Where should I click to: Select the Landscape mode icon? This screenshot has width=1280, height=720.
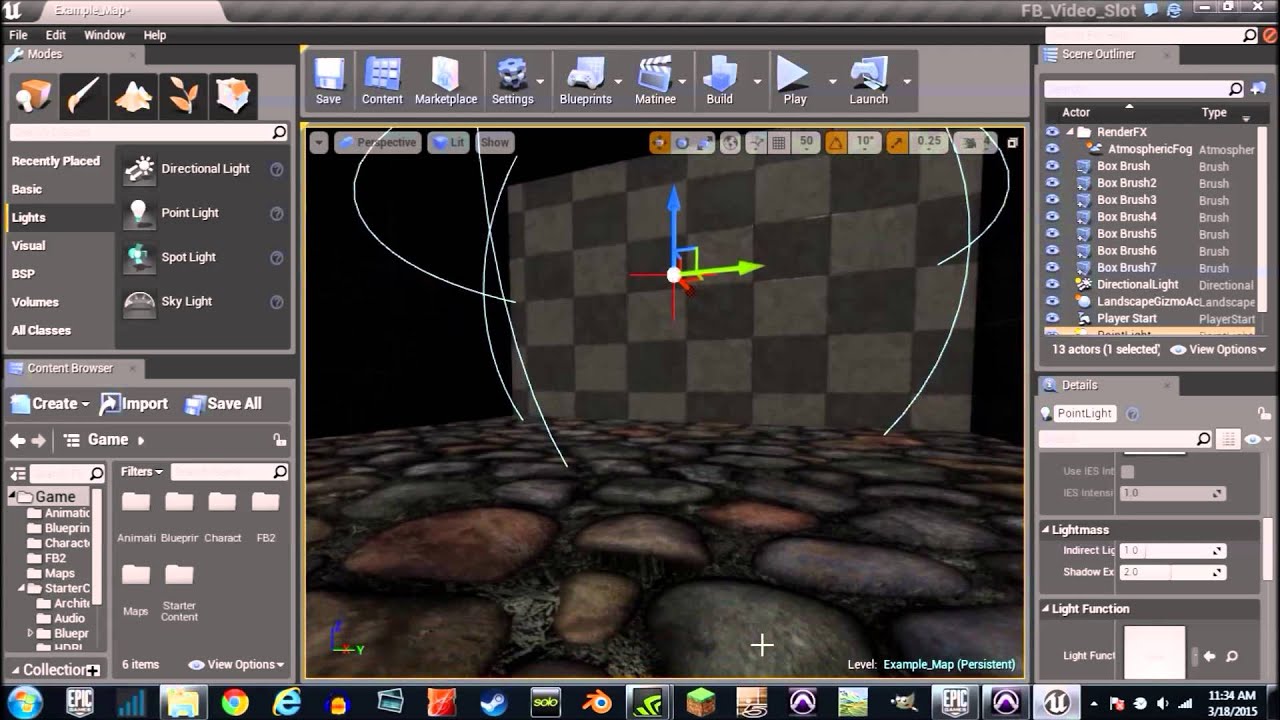[134, 96]
